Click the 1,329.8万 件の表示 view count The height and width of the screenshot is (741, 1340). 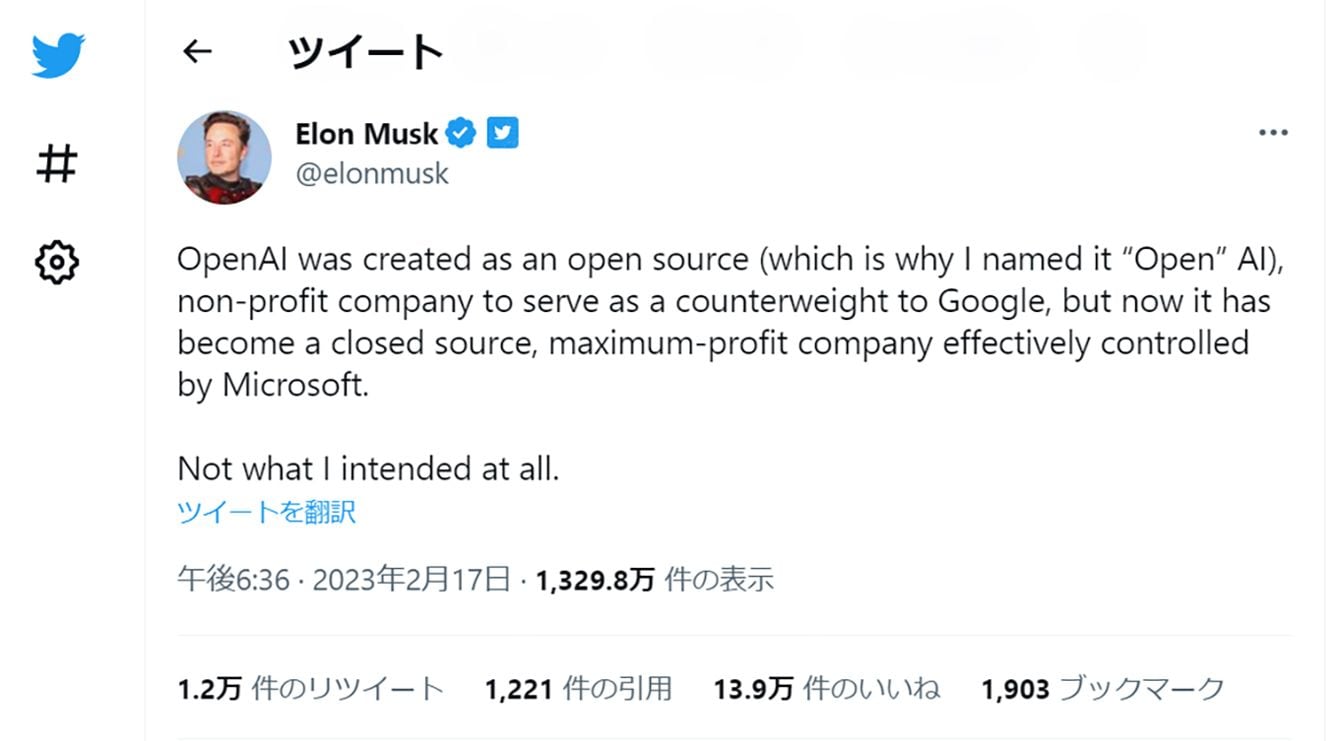click(x=655, y=579)
